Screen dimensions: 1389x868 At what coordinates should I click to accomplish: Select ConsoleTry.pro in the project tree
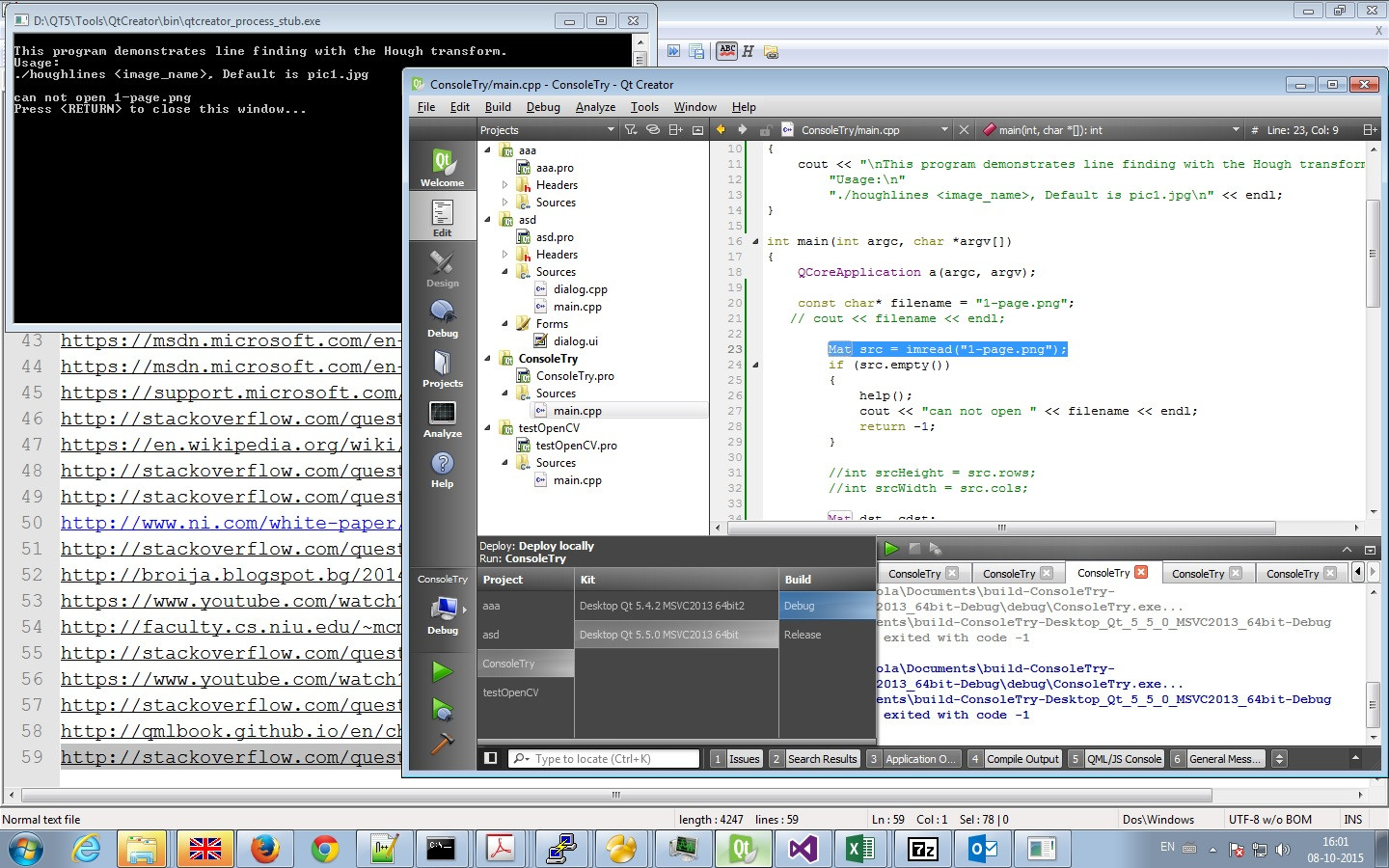click(x=575, y=376)
